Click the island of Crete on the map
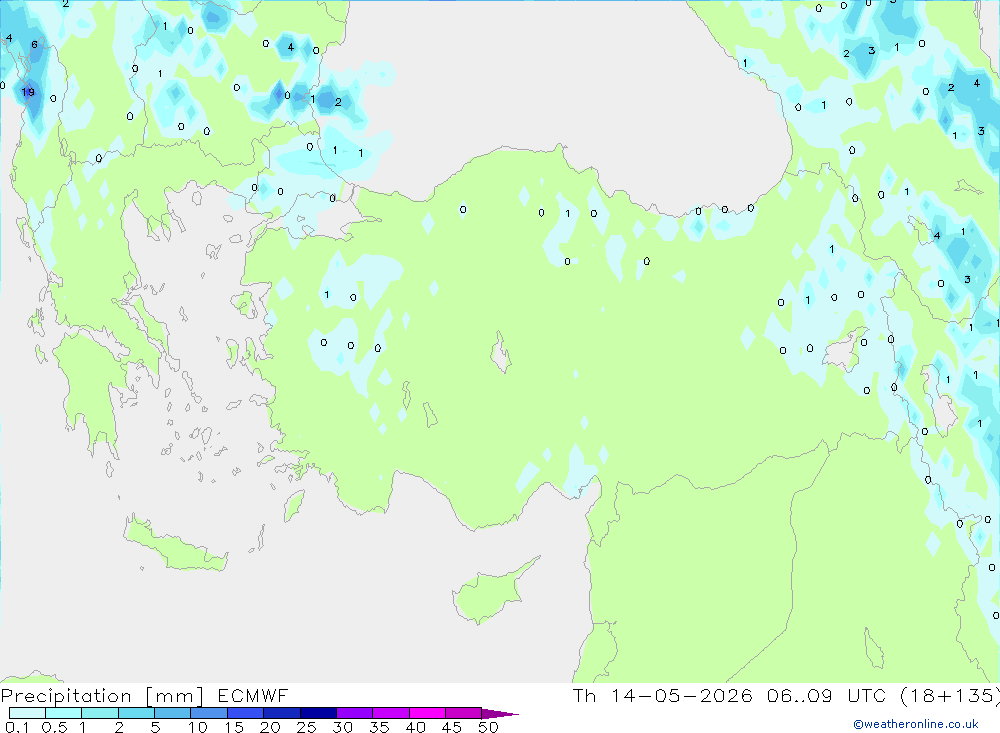 (x=175, y=544)
